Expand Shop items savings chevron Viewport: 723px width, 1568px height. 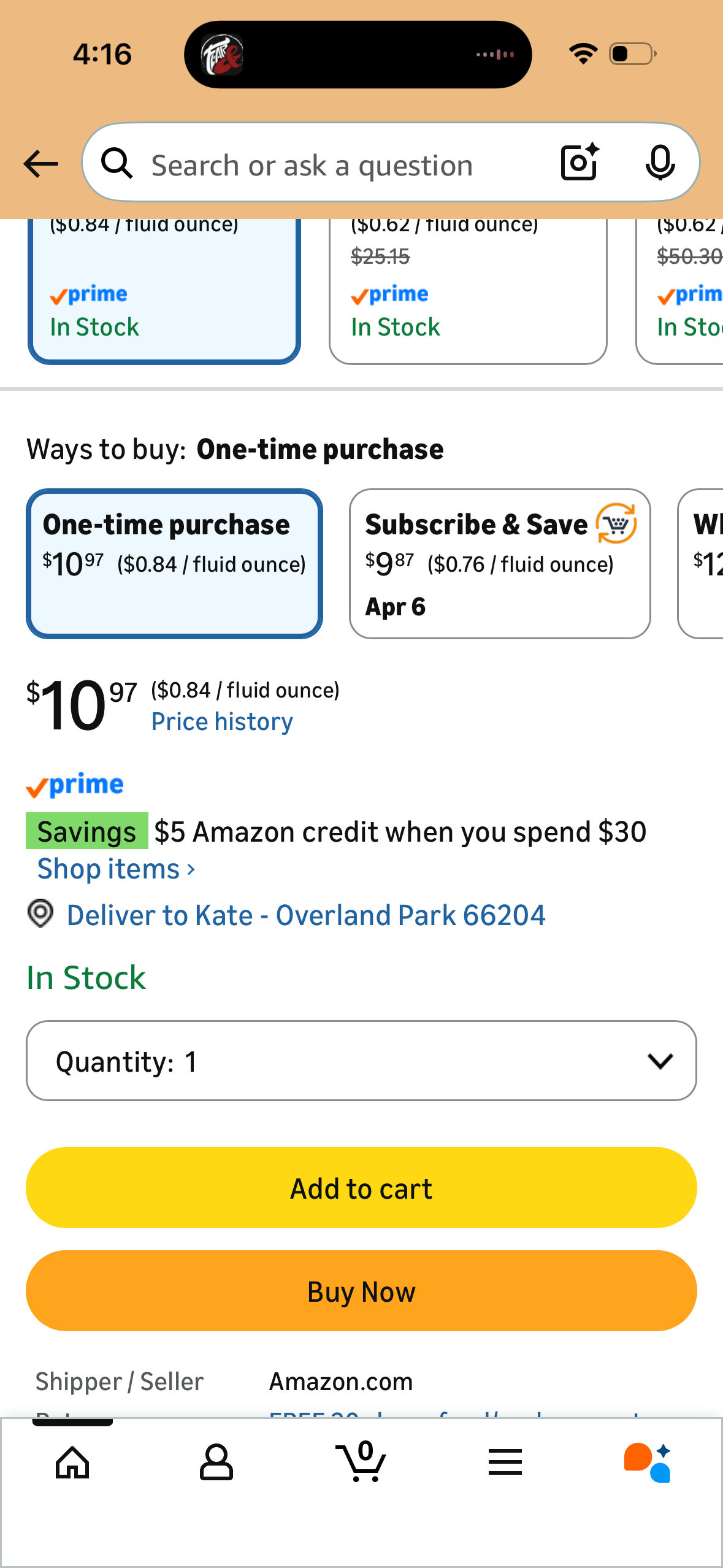pyautogui.click(x=191, y=869)
